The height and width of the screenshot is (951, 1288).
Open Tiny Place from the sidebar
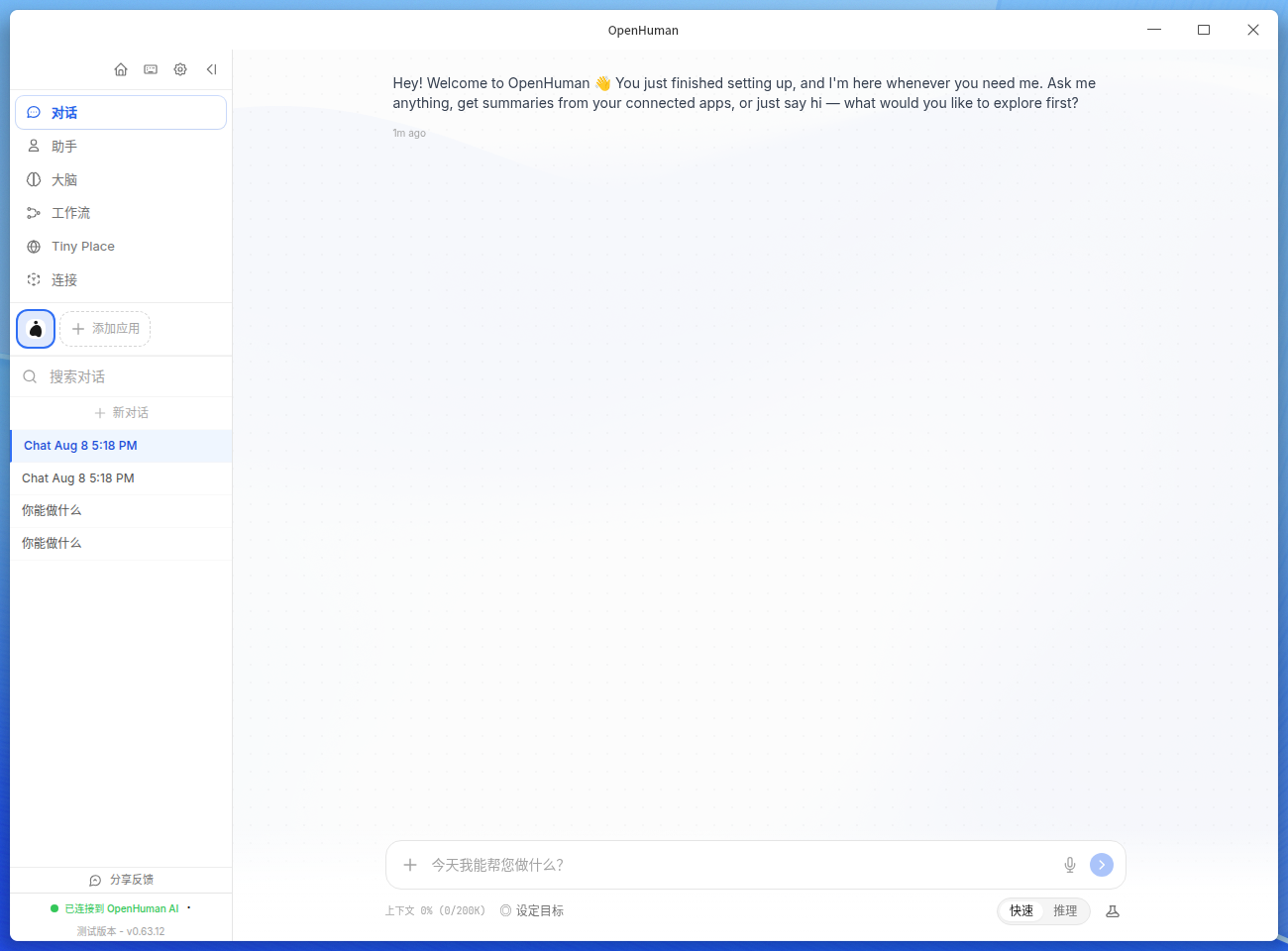(x=121, y=247)
